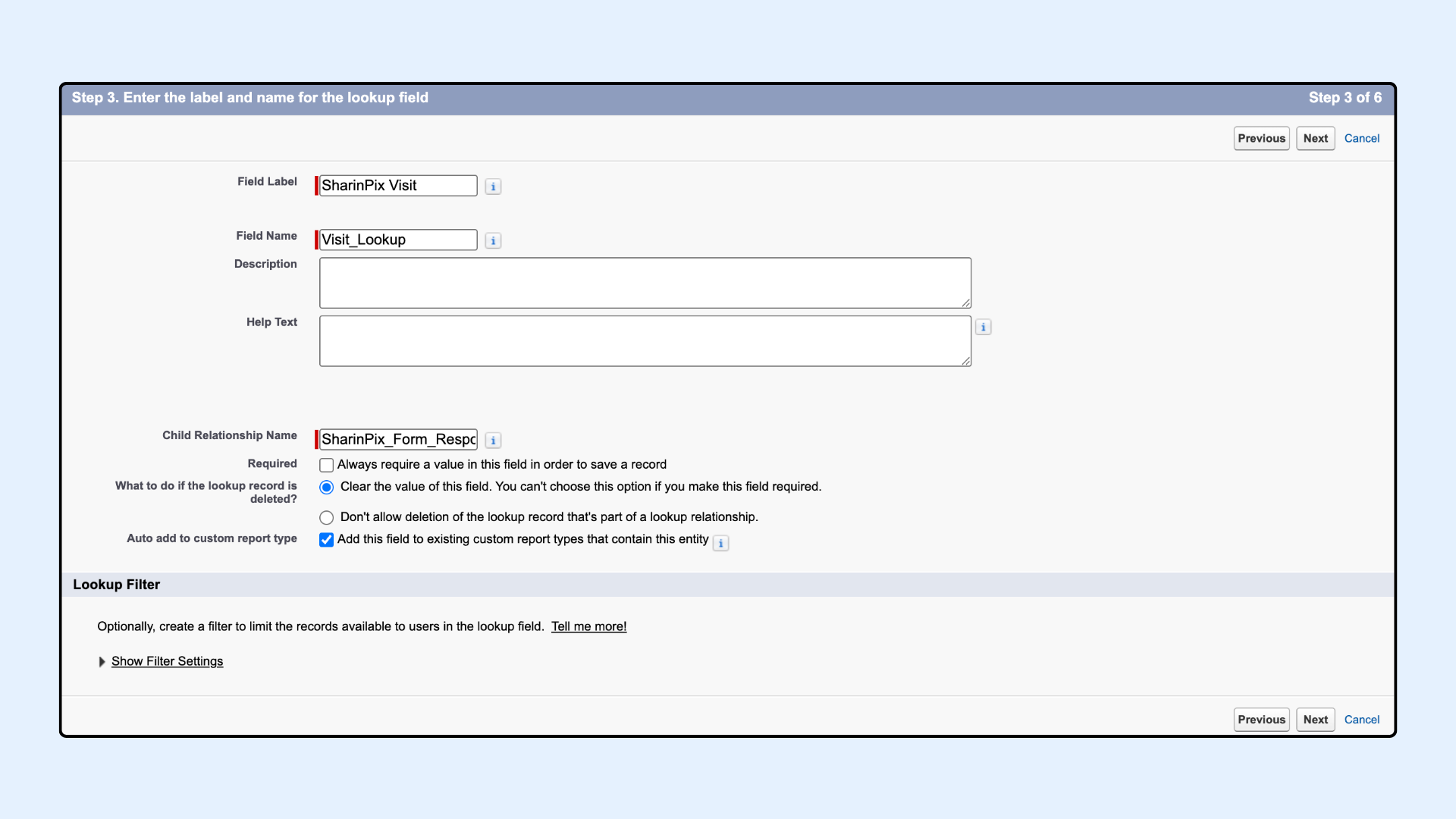Click info icon next to Child Relationship Name
The width and height of the screenshot is (1456, 819).
(493, 440)
